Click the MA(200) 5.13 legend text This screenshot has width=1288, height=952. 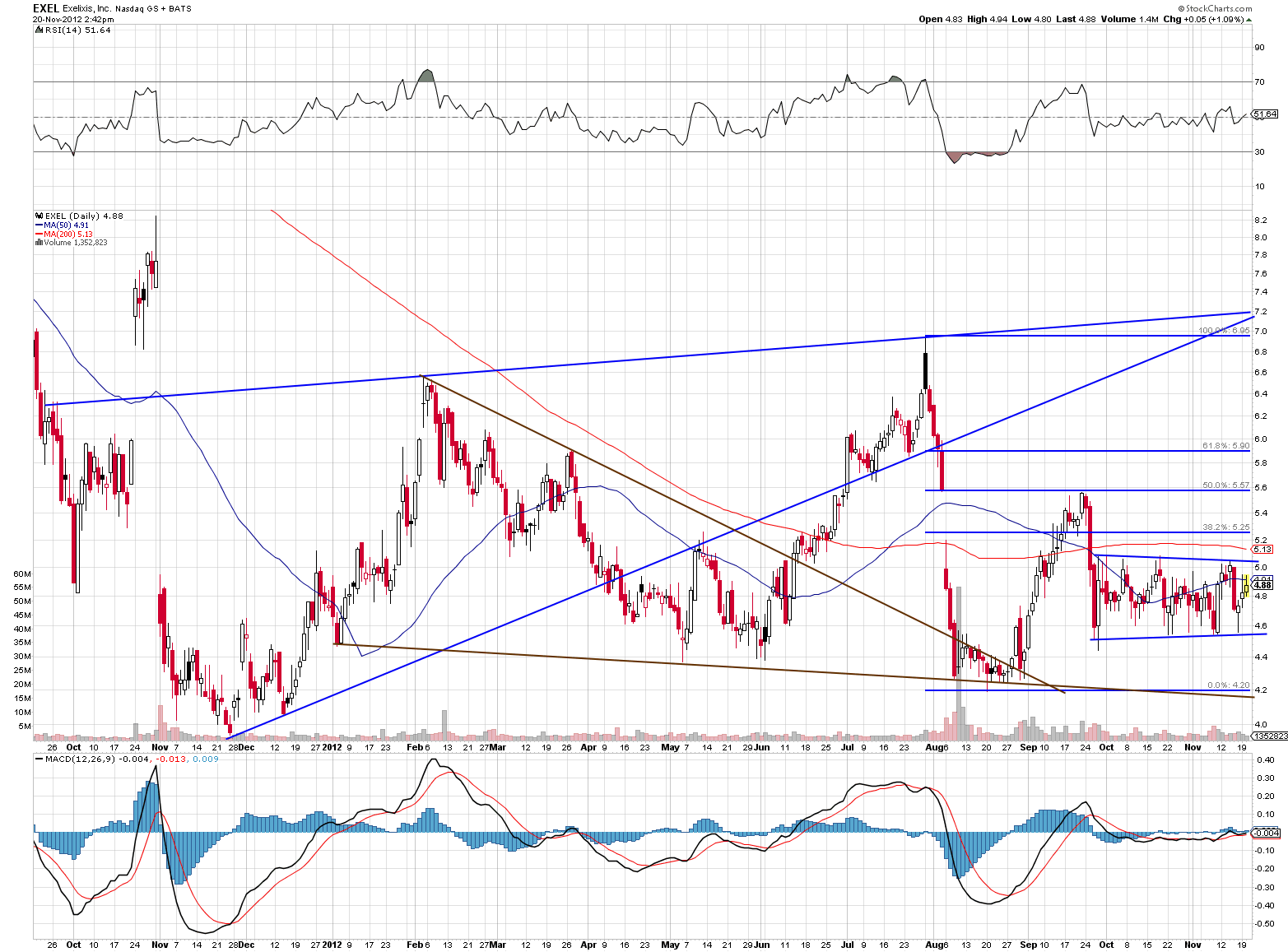click(x=68, y=234)
